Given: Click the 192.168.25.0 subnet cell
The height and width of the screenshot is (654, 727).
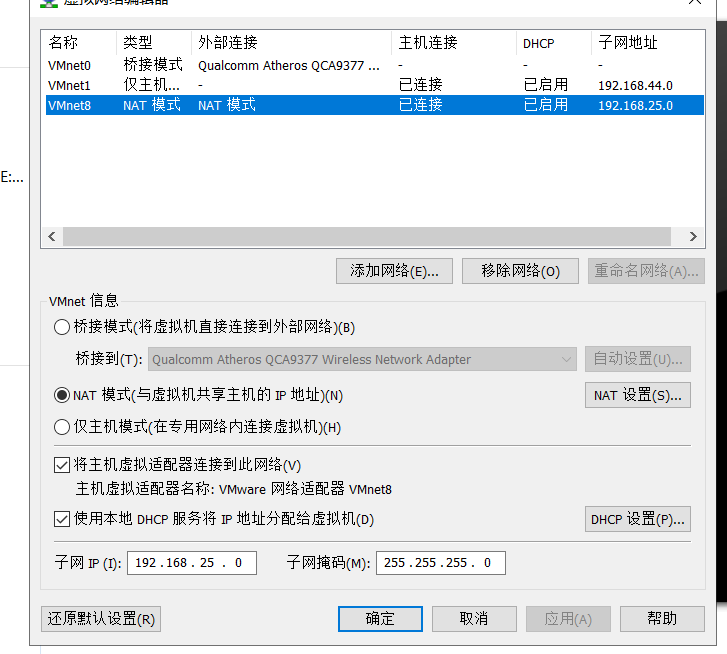Looking at the screenshot, I should (x=635, y=106).
